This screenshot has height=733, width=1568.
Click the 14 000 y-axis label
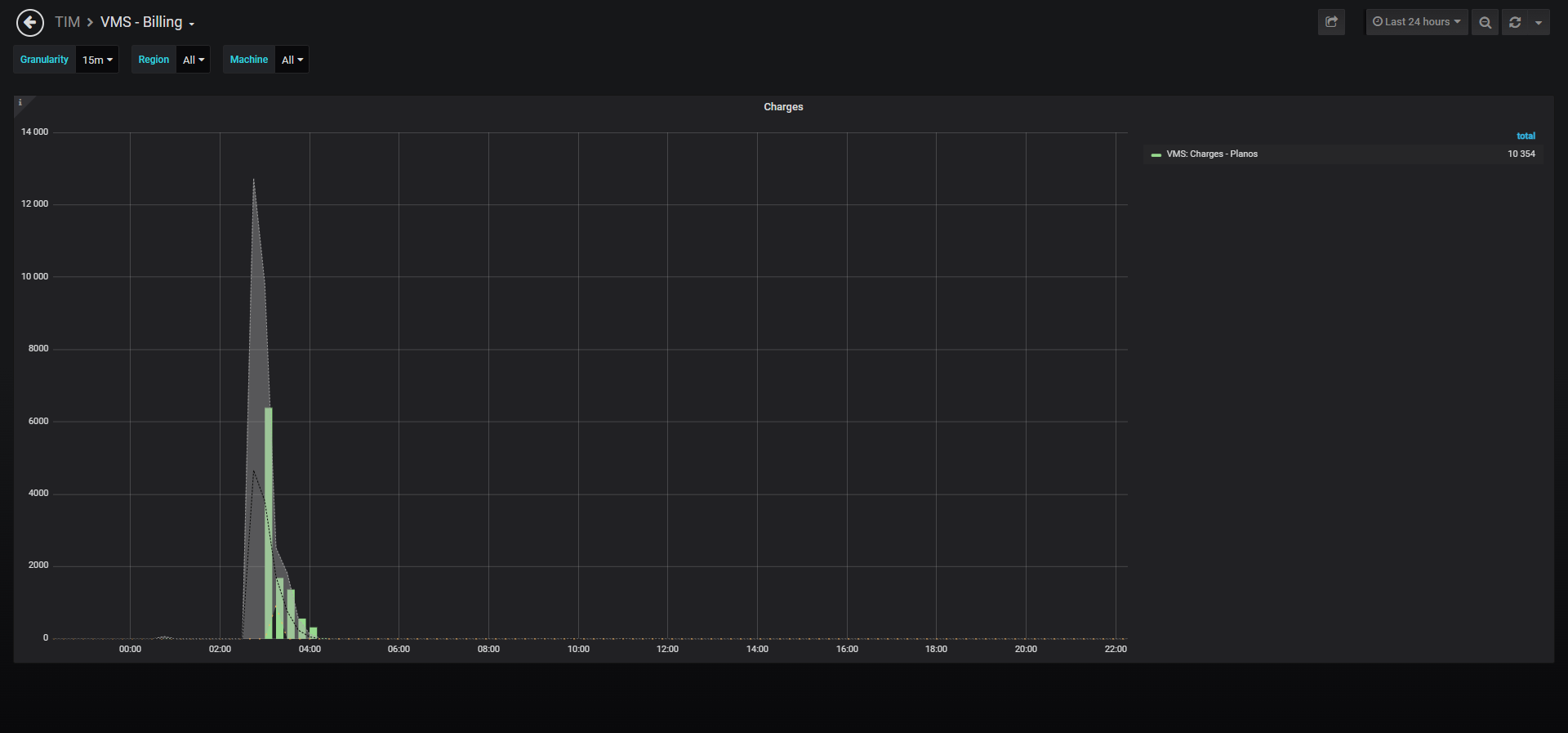[34, 132]
